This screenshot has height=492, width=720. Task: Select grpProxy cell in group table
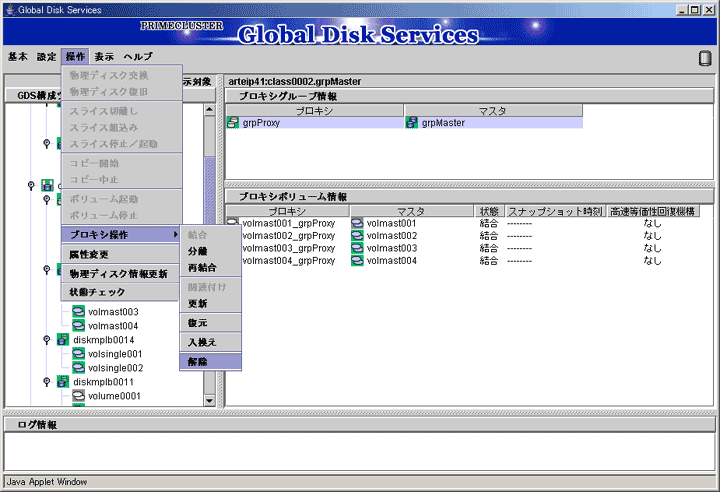(315, 123)
